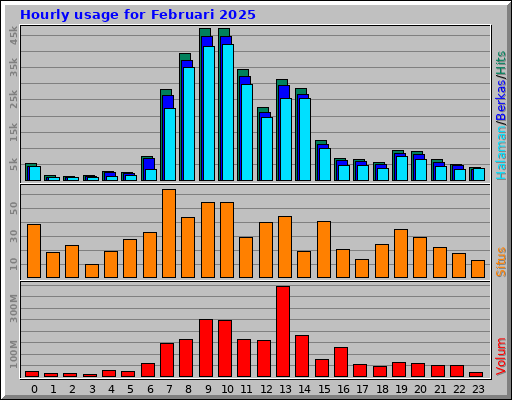Viewport: 512px width, 400px height.
Task: Click hour label '6' on the x-axis
Action: point(150,389)
